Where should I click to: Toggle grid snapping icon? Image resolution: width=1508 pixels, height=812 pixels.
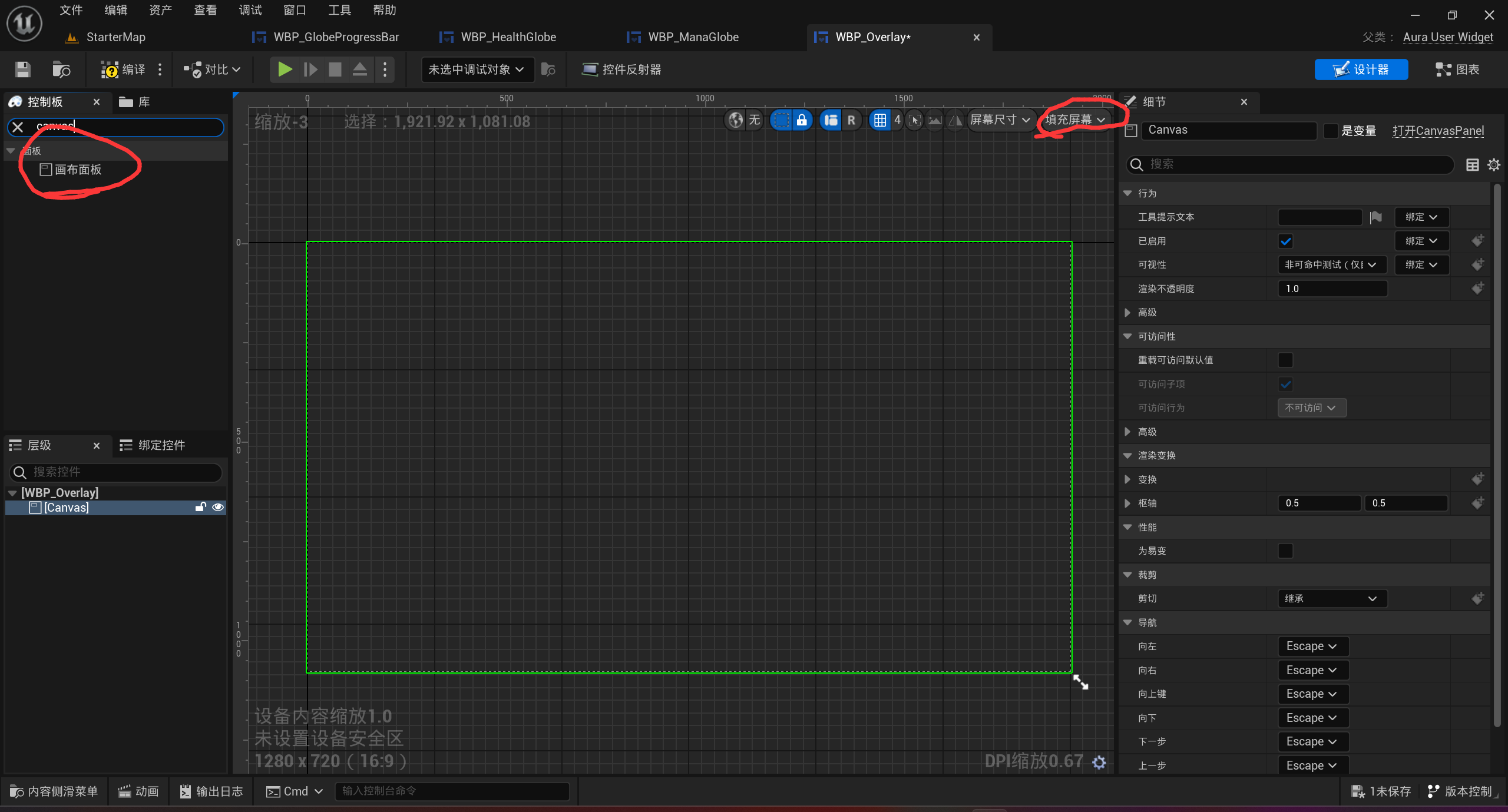tap(879, 120)
